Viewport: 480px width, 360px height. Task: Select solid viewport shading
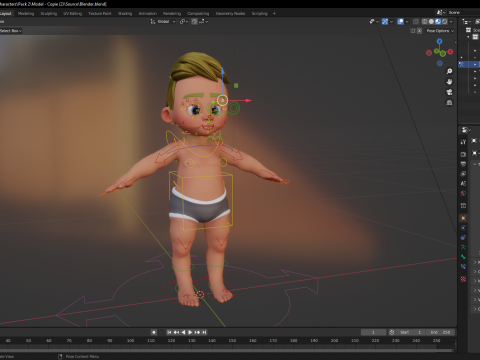pos(431,22)
